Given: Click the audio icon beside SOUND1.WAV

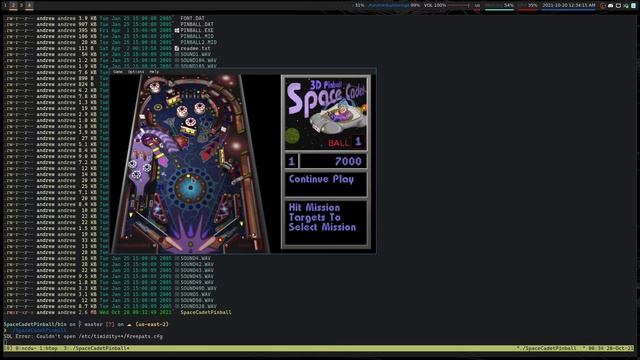Looking at the screenshot, I should (177, 54).
